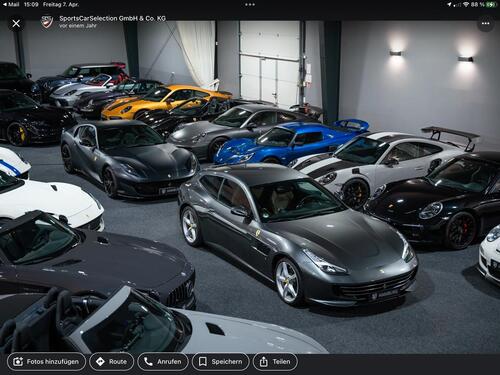500x375 pixels.
Task: Tap the battery indicator in status bar
Action: click(x=491, y=5)
